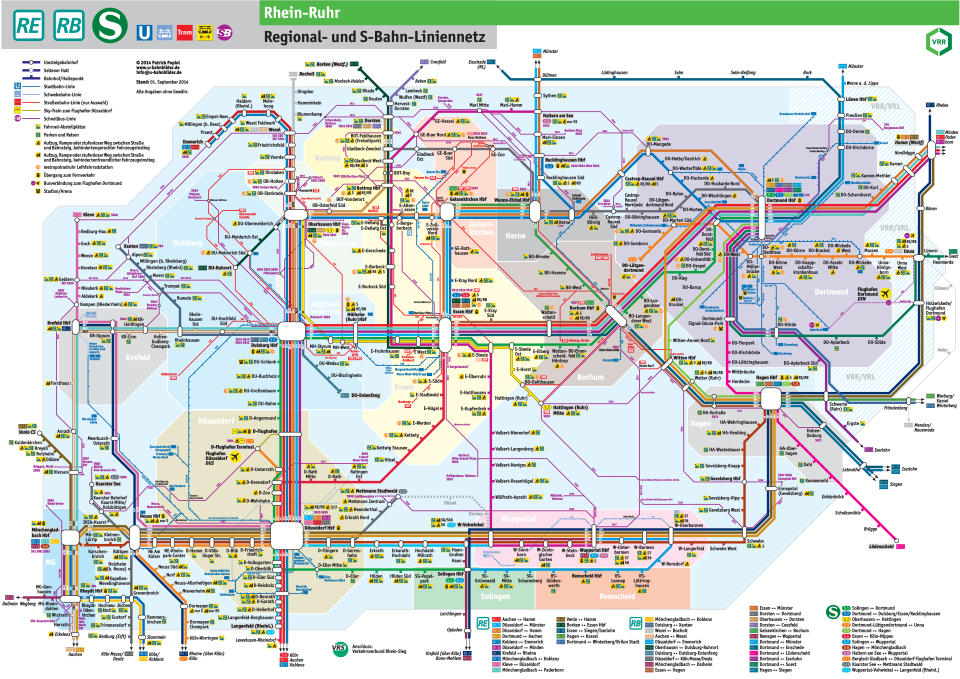The height and width of the screenshot is (679, 960).
Task: Click the large green S-Bahn logo in header
Action: click(x=110, y=26)
